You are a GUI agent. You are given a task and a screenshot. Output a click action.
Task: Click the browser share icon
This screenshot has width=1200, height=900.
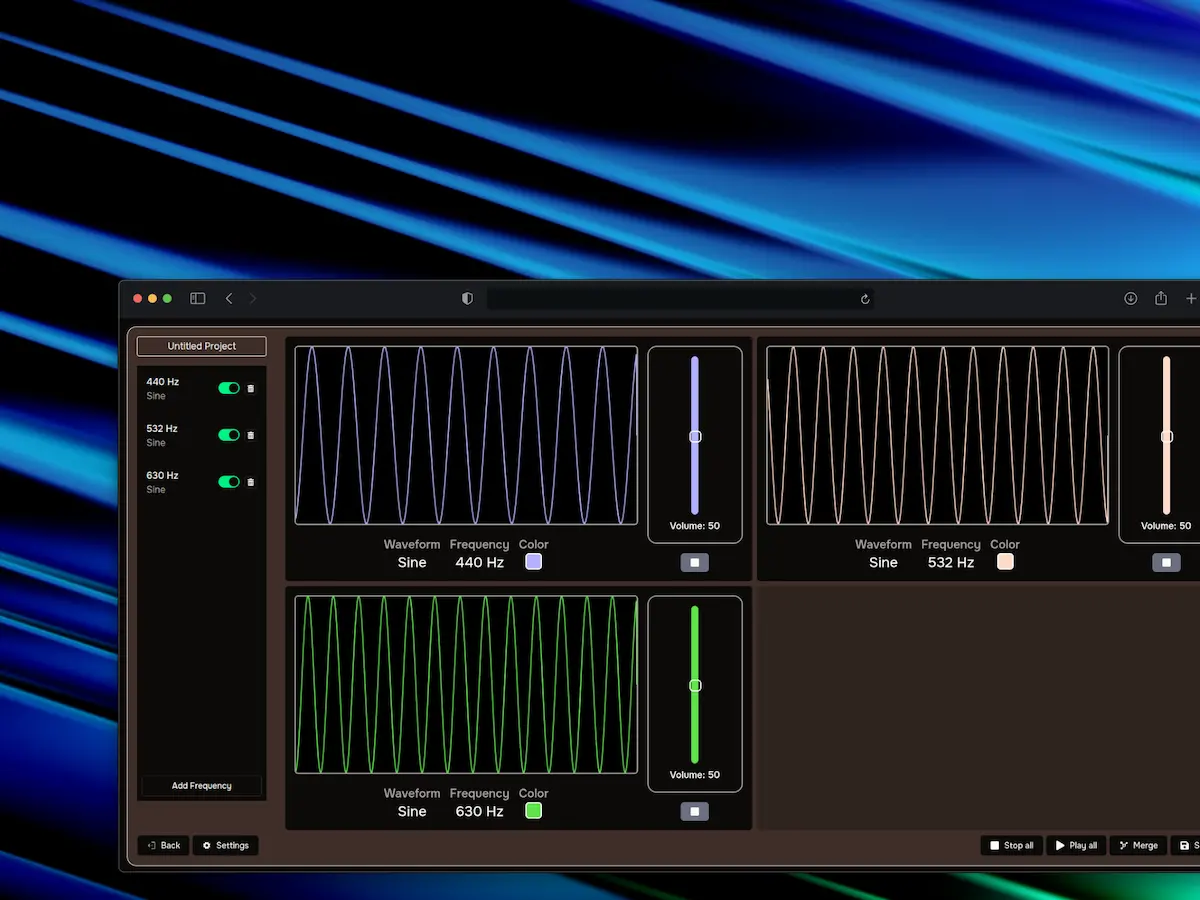1161,298
